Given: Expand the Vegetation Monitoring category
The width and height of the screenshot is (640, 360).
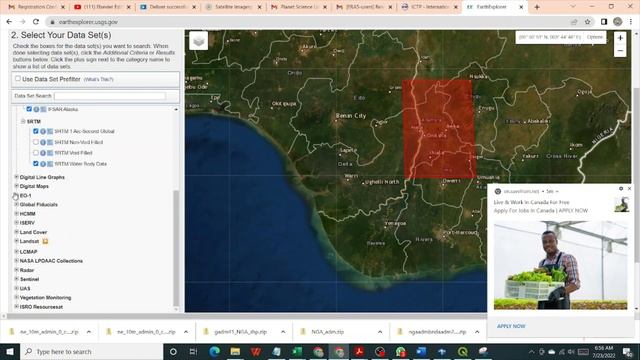Looking at the screenshot, I should click(x=17, y=297).
